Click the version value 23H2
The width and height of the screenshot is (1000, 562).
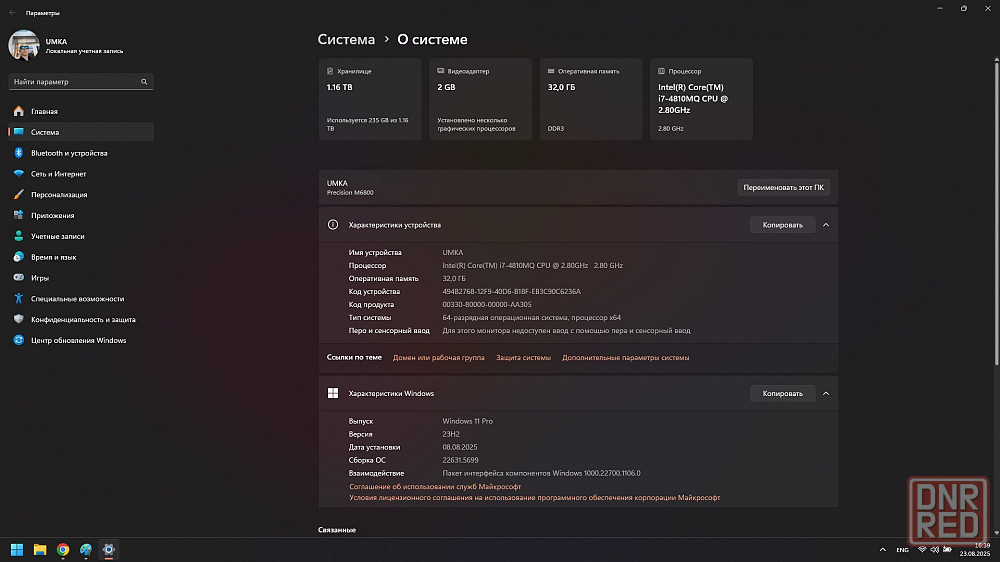pos(451,434)
